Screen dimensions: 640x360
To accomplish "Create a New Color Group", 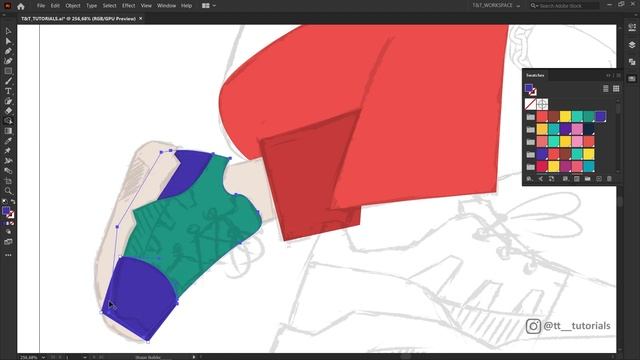I will pos(587,179).
